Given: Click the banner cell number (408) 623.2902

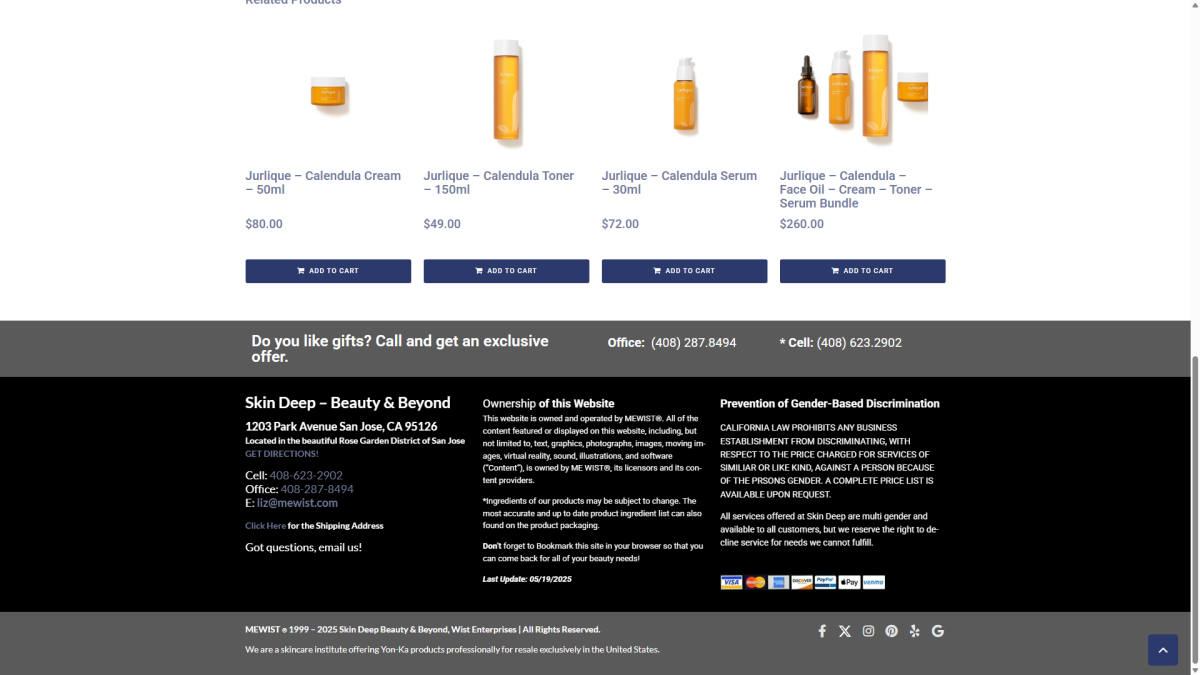Looking at the screenshot, I should point(859,343).
